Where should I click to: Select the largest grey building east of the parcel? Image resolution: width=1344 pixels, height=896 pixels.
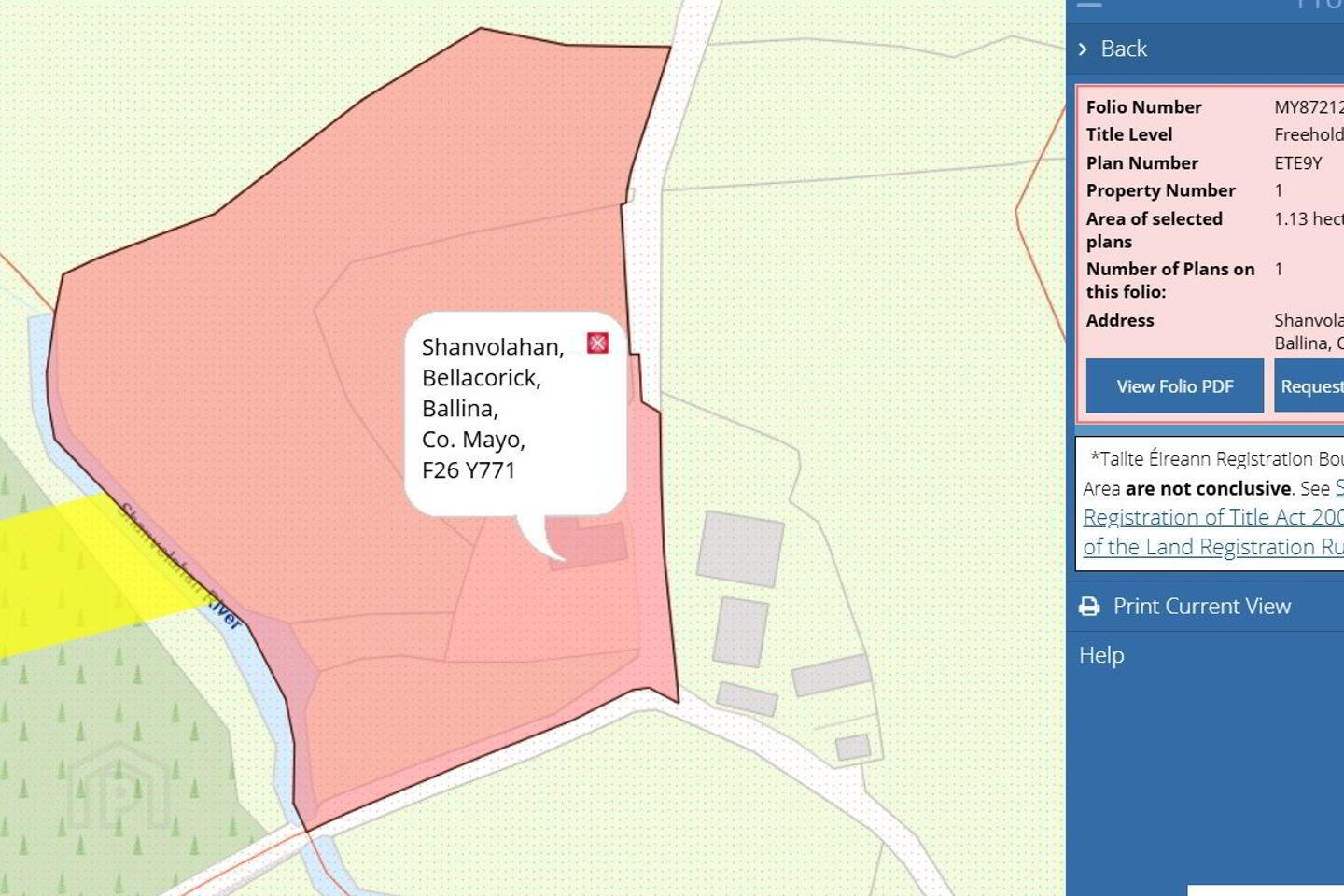click(x=740, y=548)
